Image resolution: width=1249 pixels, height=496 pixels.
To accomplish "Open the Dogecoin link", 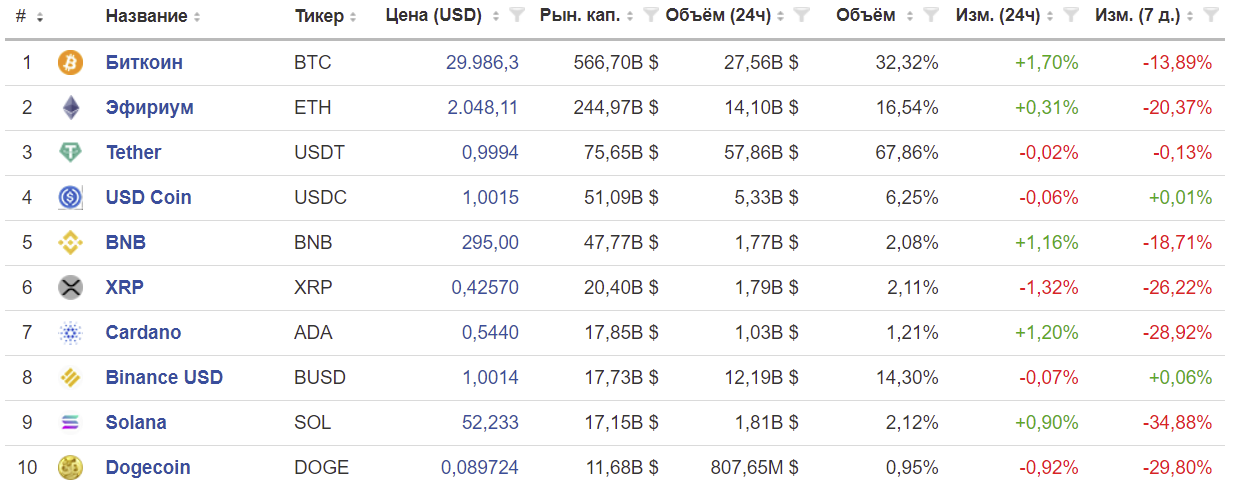I will tap(148, 467).
